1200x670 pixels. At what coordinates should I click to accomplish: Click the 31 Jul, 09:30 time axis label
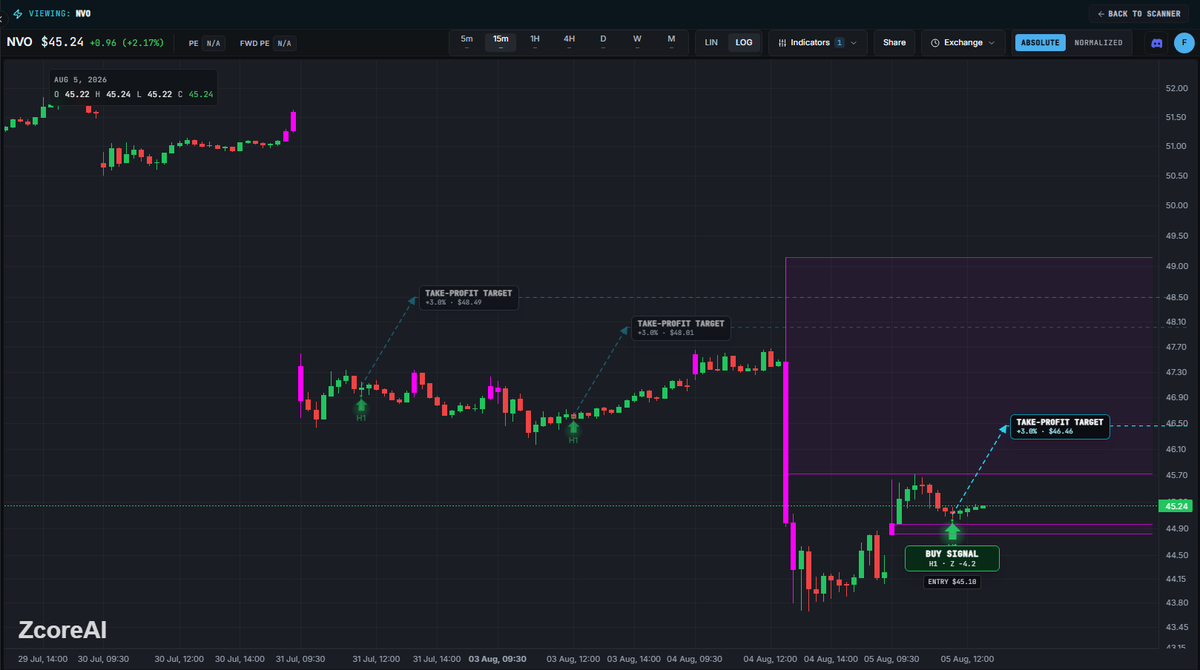pos(301,659)
